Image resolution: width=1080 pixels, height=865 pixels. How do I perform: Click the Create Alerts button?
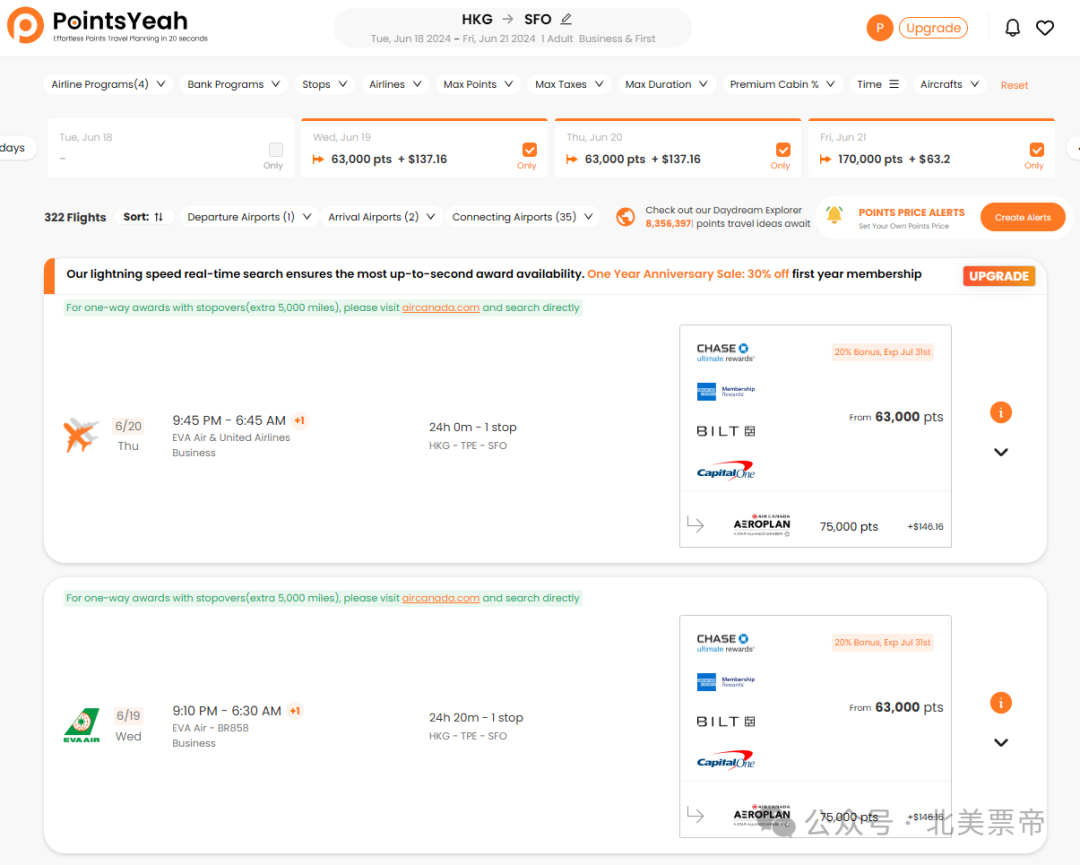point(1023,217)
